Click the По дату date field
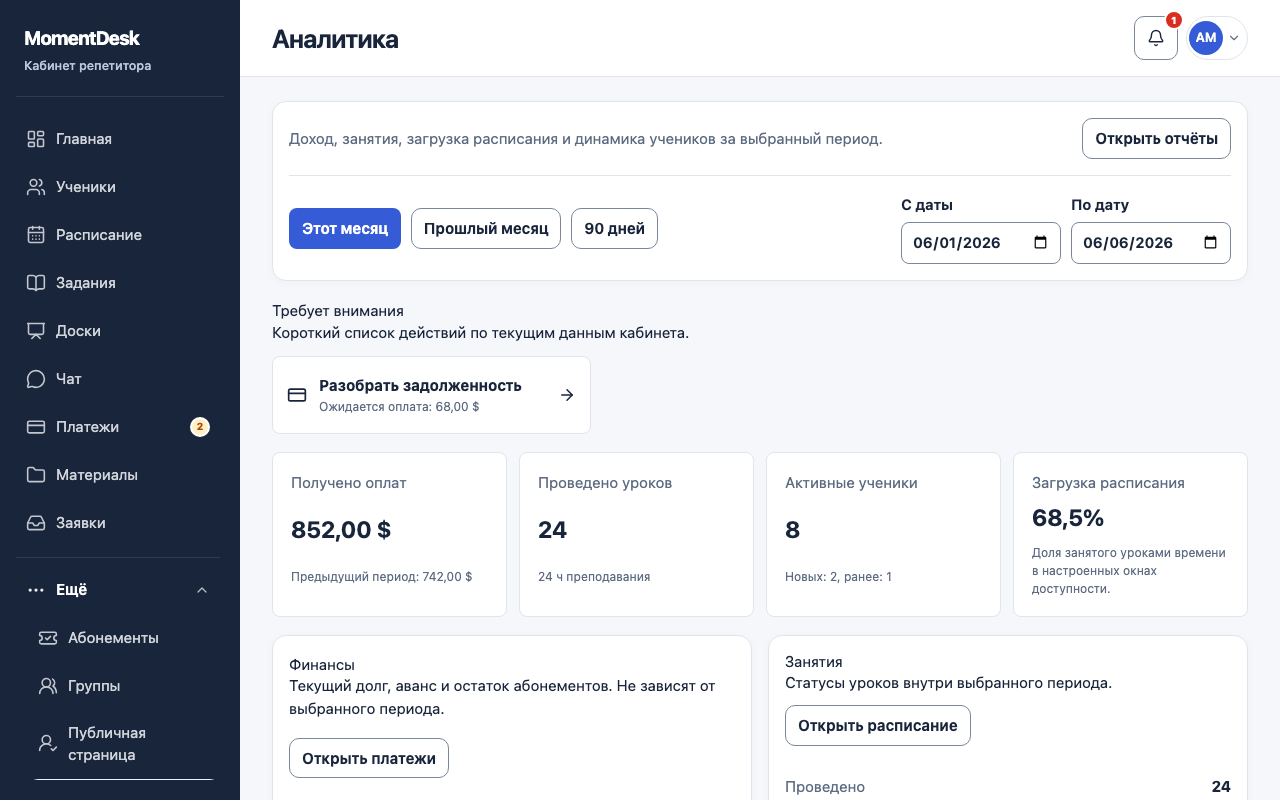Screen dimensions: 1280x800 click(1151, 243)
